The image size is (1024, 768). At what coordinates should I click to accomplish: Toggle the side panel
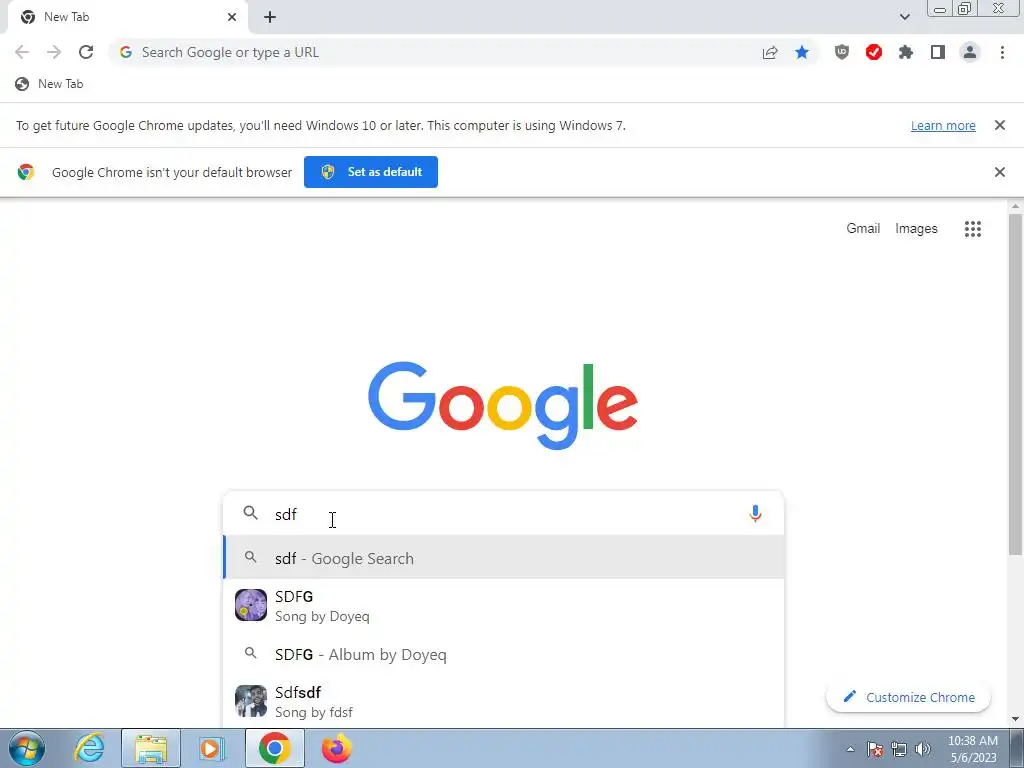pos(938,52)
